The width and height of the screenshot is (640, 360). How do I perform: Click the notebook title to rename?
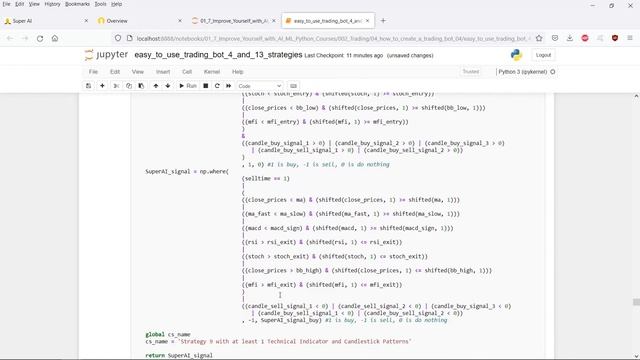(x=218, y=55)
